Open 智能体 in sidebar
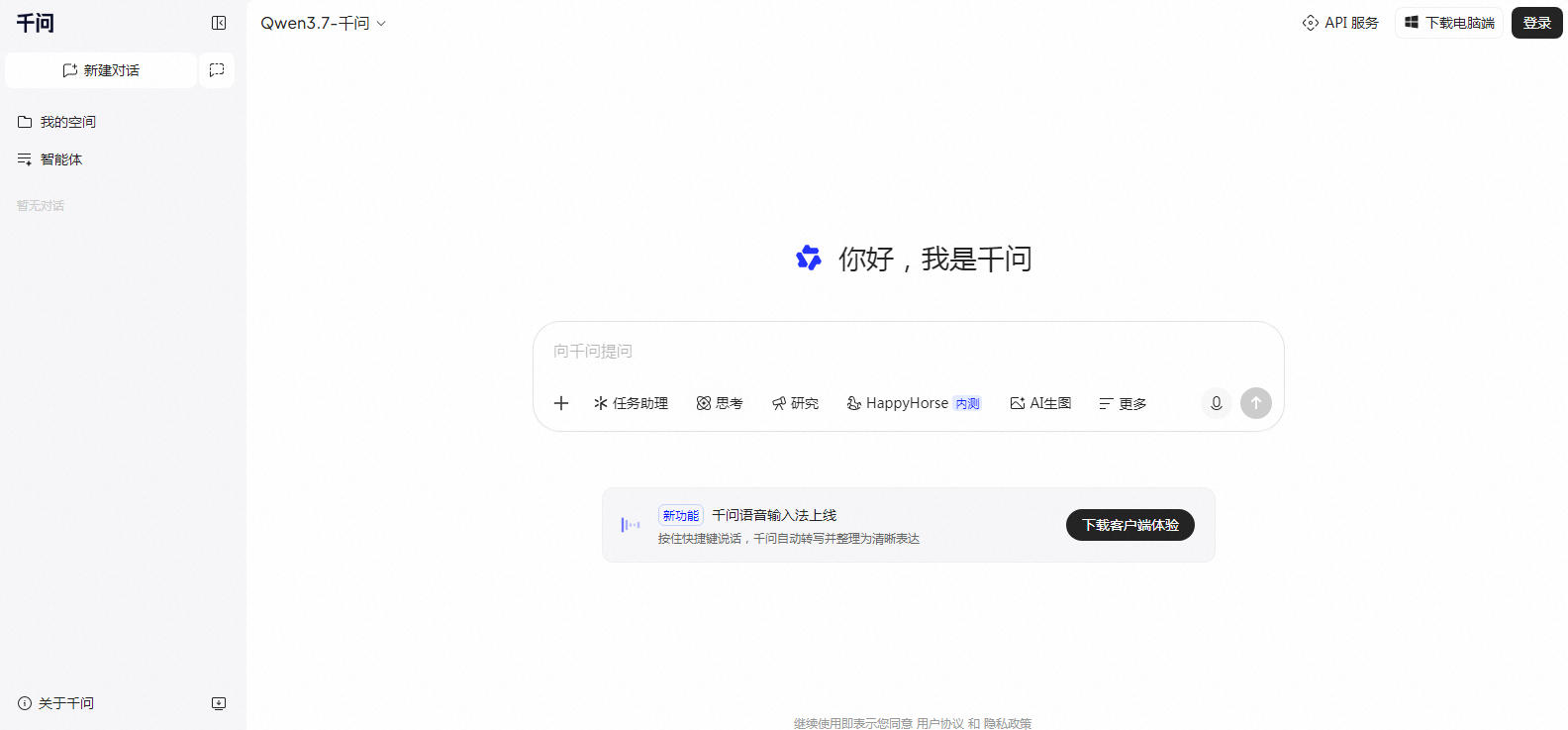 point(50,159)
